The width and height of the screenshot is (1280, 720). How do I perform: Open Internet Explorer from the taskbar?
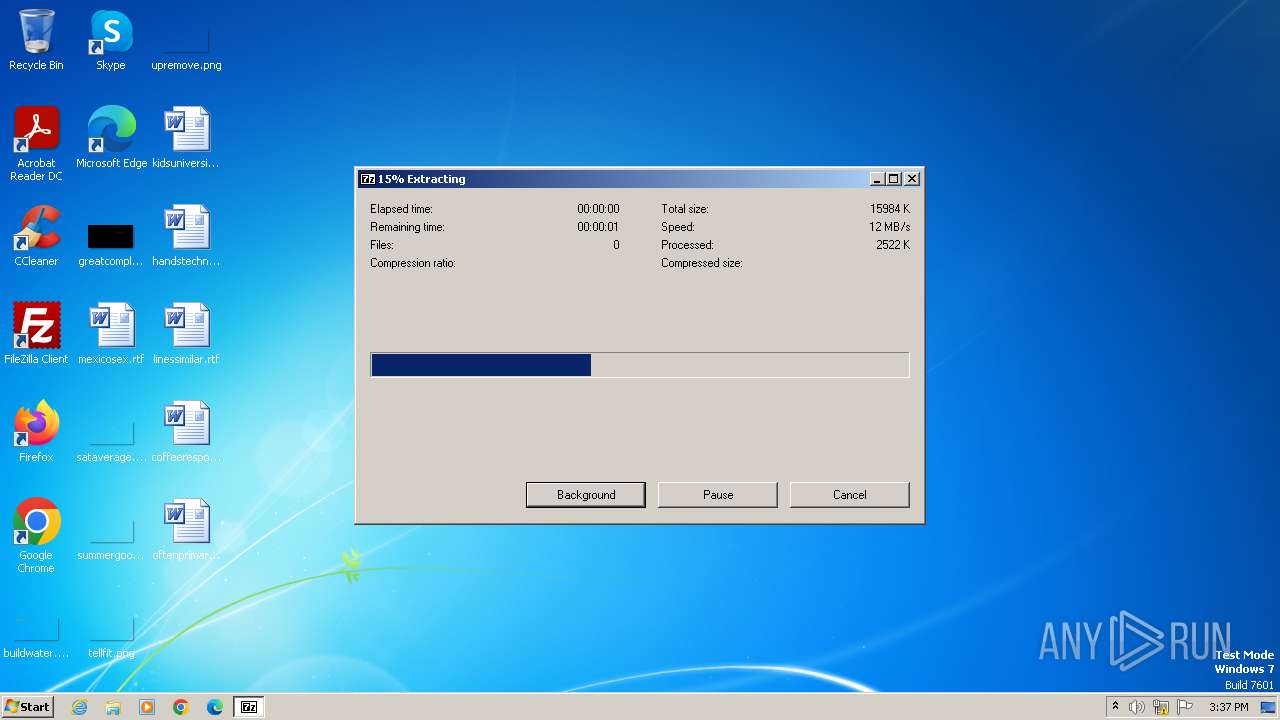point(79,707)
